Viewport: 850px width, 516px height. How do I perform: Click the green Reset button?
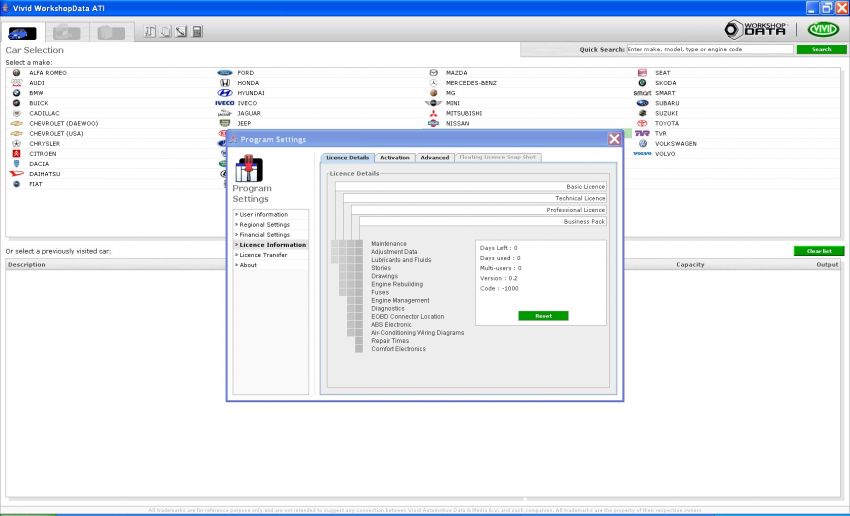[543, 316]
